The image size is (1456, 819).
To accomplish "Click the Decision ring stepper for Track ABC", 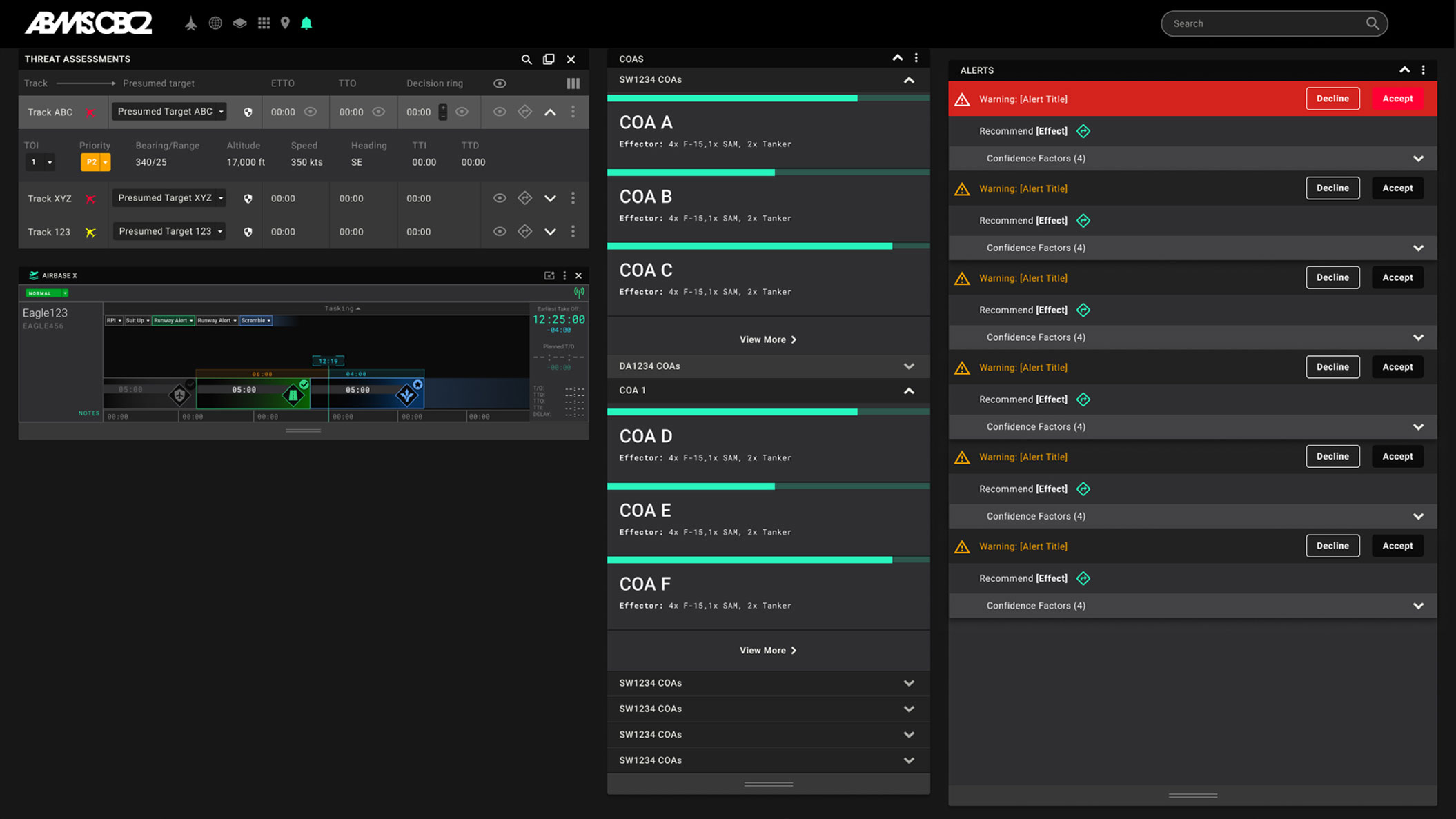I will (442, 112).
